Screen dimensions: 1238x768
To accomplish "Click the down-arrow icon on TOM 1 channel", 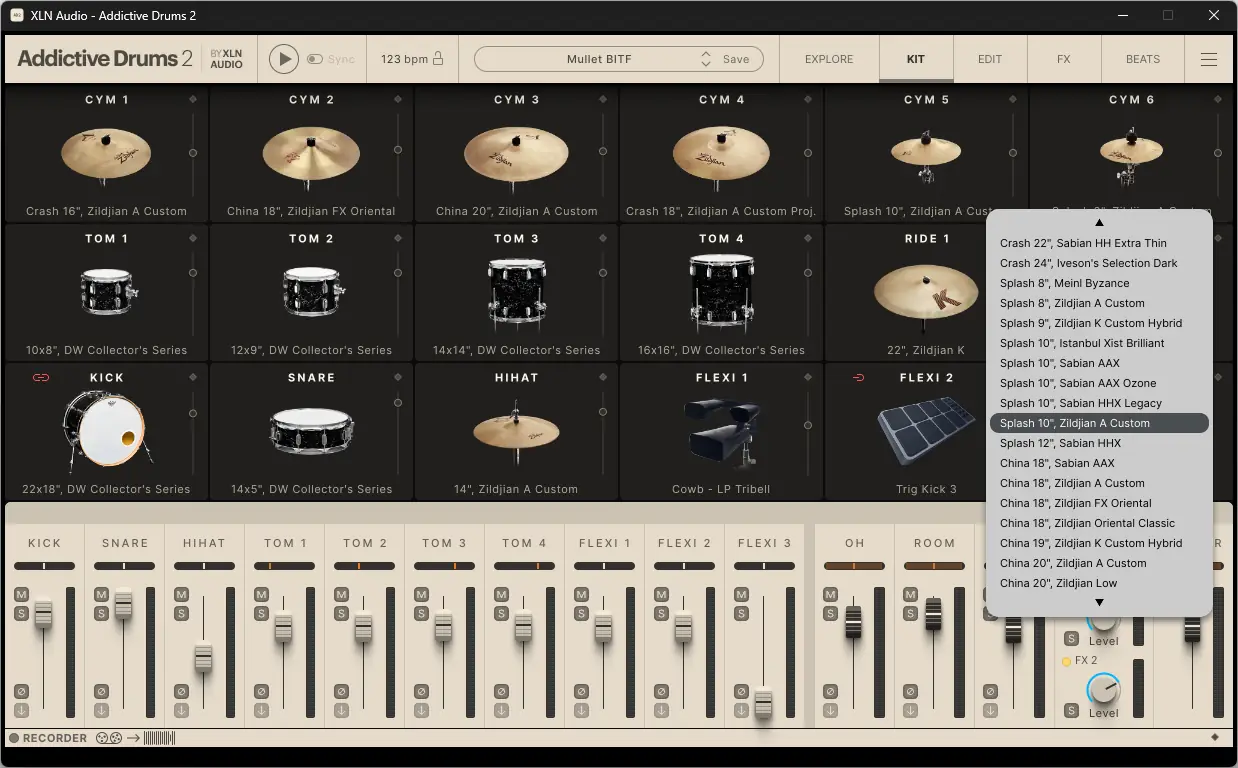I will [x=261, y=710].
